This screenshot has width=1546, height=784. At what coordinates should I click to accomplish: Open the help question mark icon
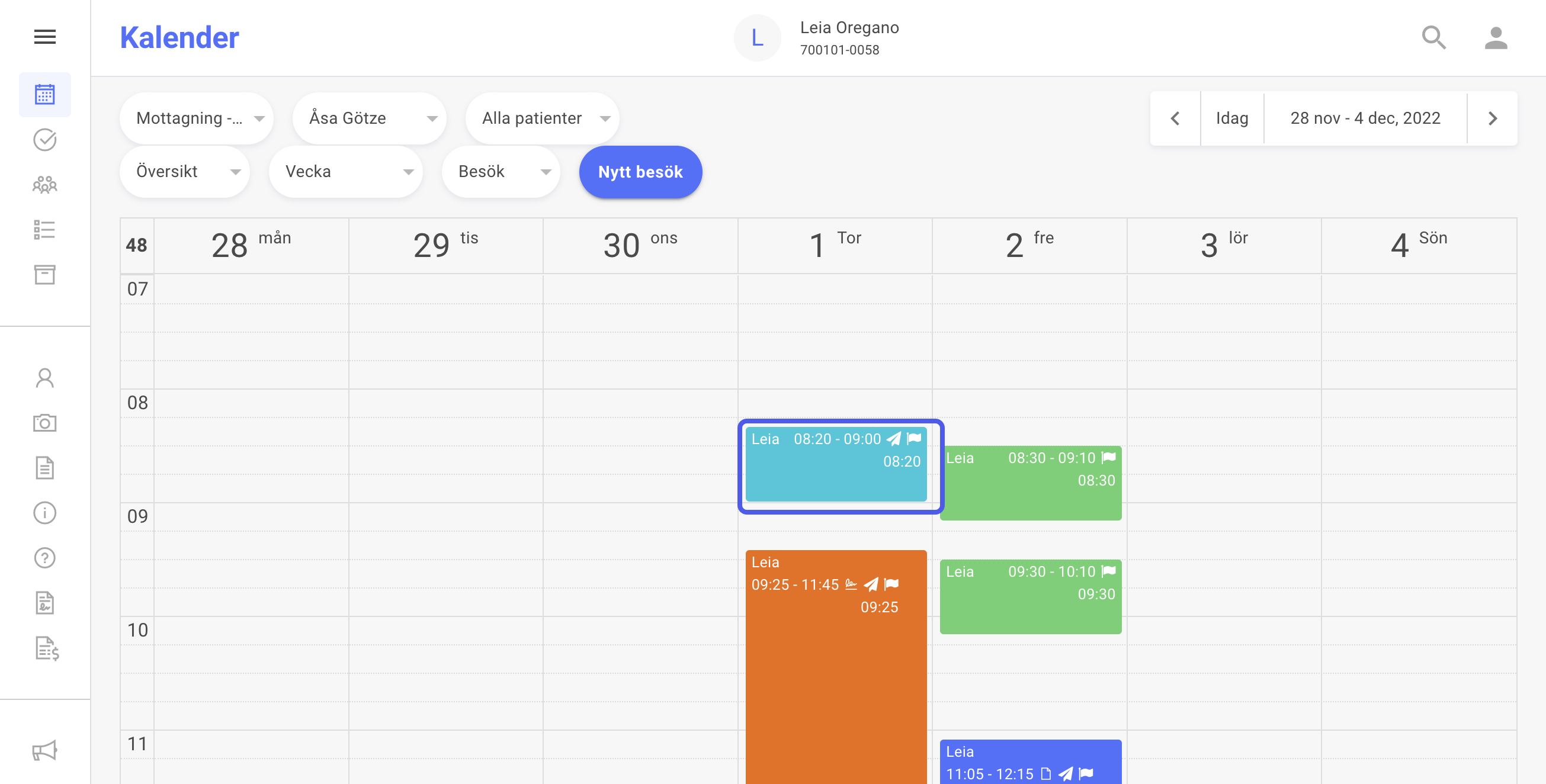click(44, 558)
